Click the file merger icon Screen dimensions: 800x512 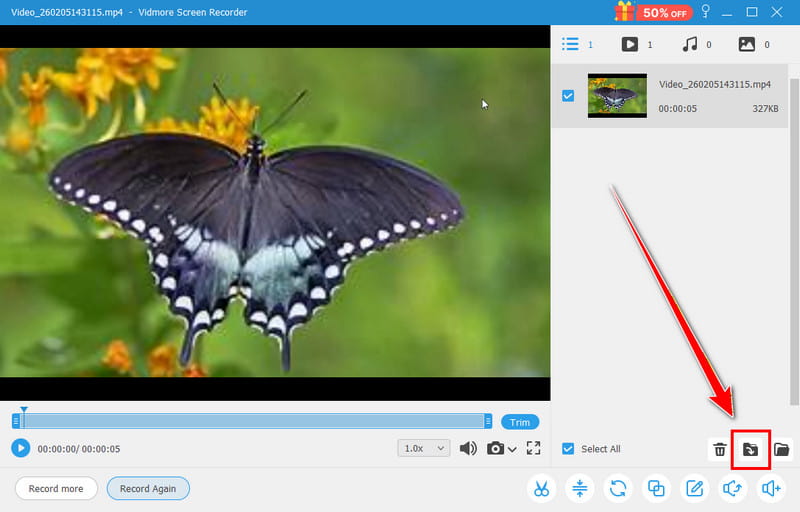click(657, 488)
